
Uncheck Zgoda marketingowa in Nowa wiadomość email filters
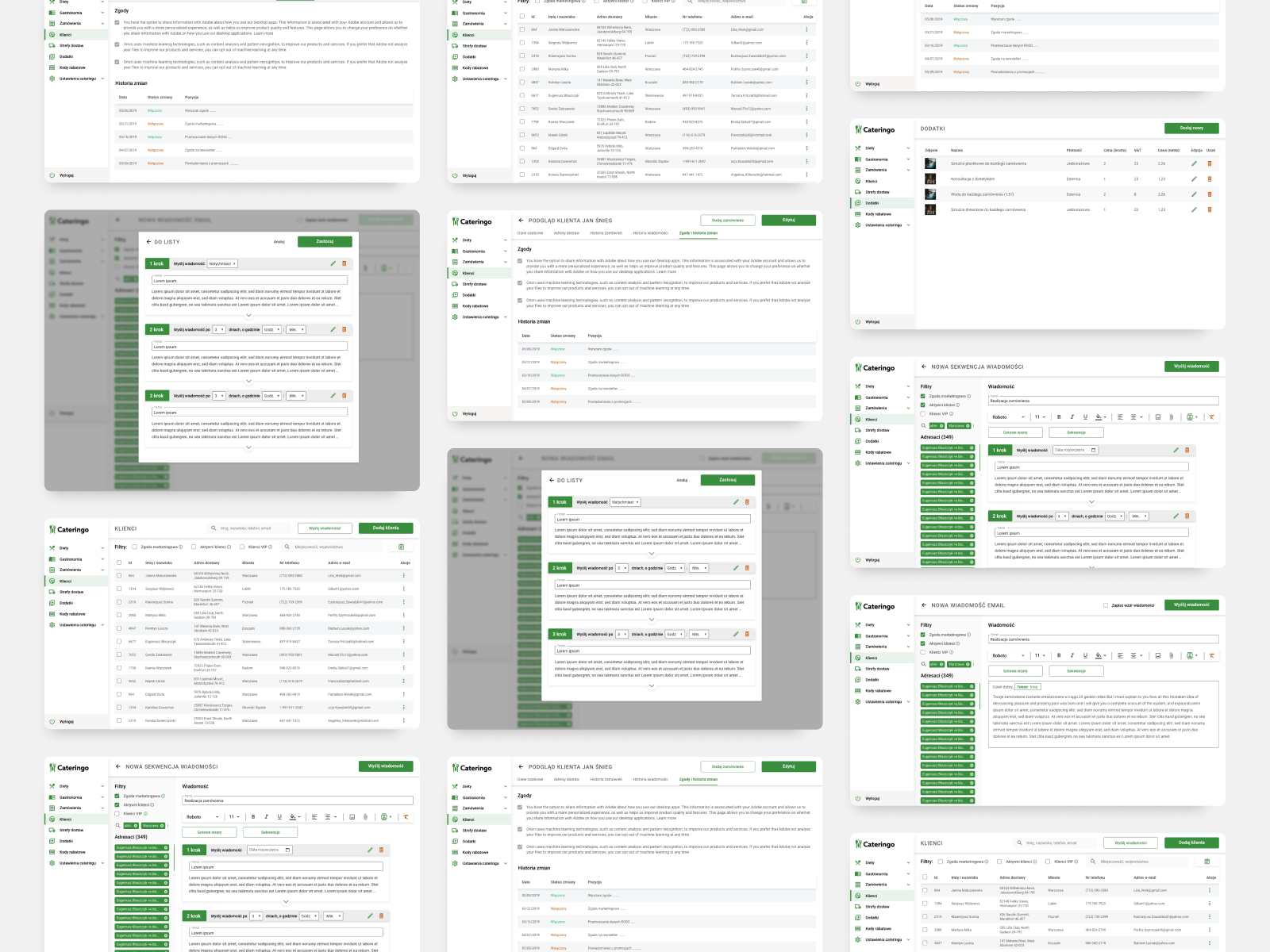point(923,635)
